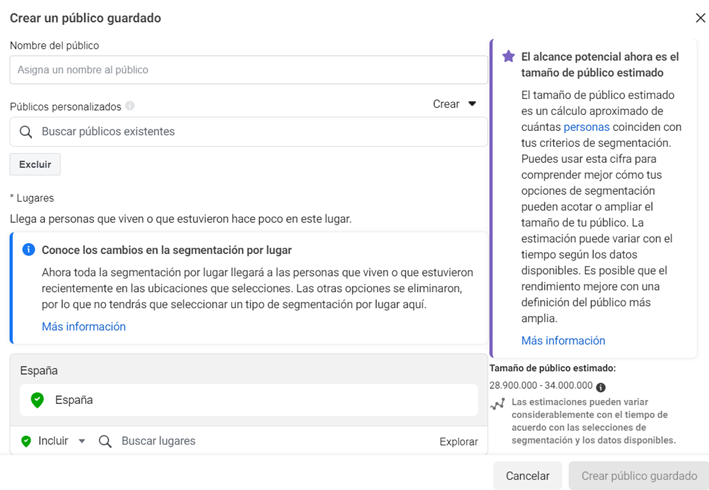Click the Nombre del público input field
This screenshot has height=490, width=709.
248,70
